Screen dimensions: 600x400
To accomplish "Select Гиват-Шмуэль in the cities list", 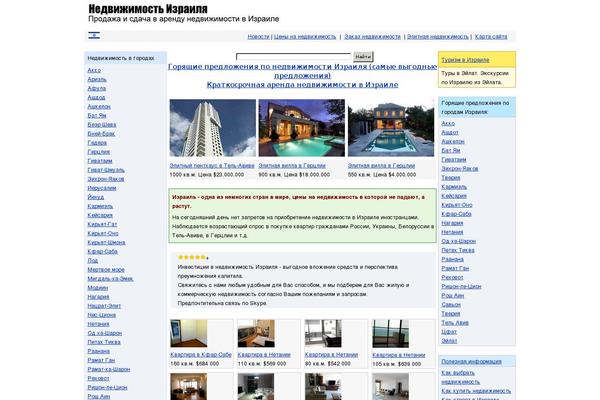I will (x=106, y=170).
